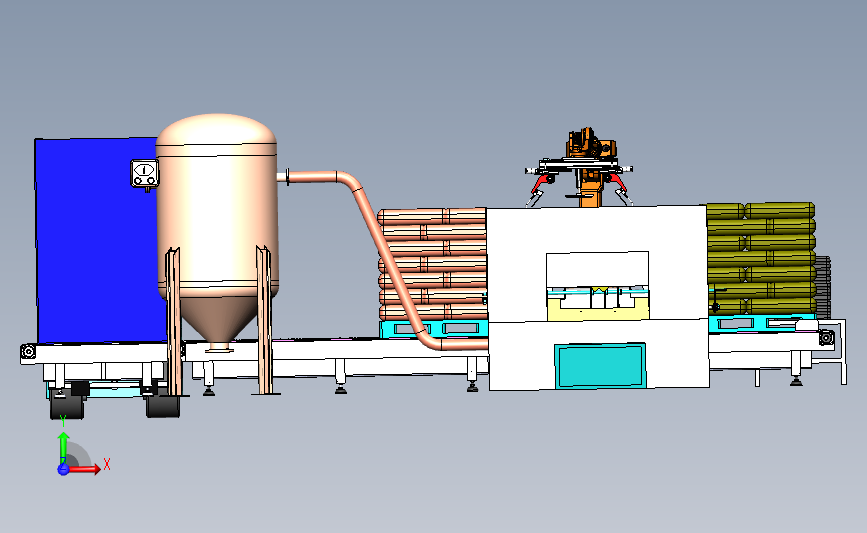867x533 pixels.
Task: Pick the pressure gauge mounted on the tank
Action: (144, 174)
